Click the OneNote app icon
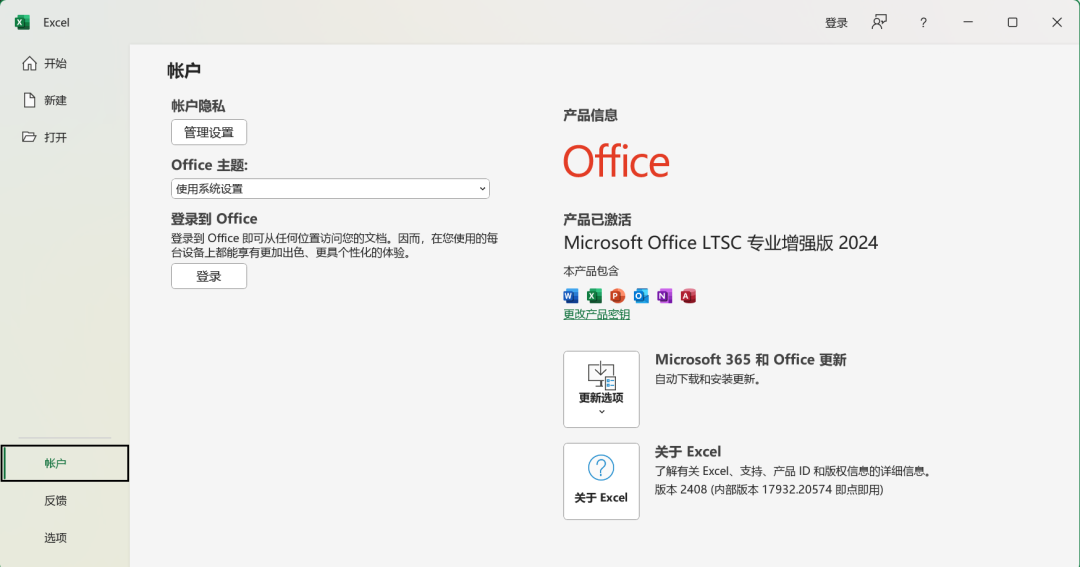1080x567 pixels. point(664,296)
